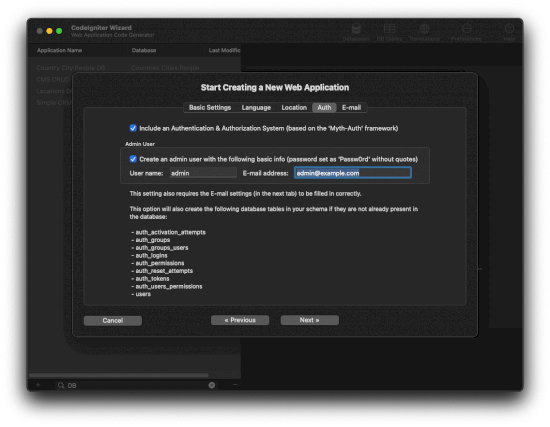Click the auth_tokens table name

pos(152,279)
